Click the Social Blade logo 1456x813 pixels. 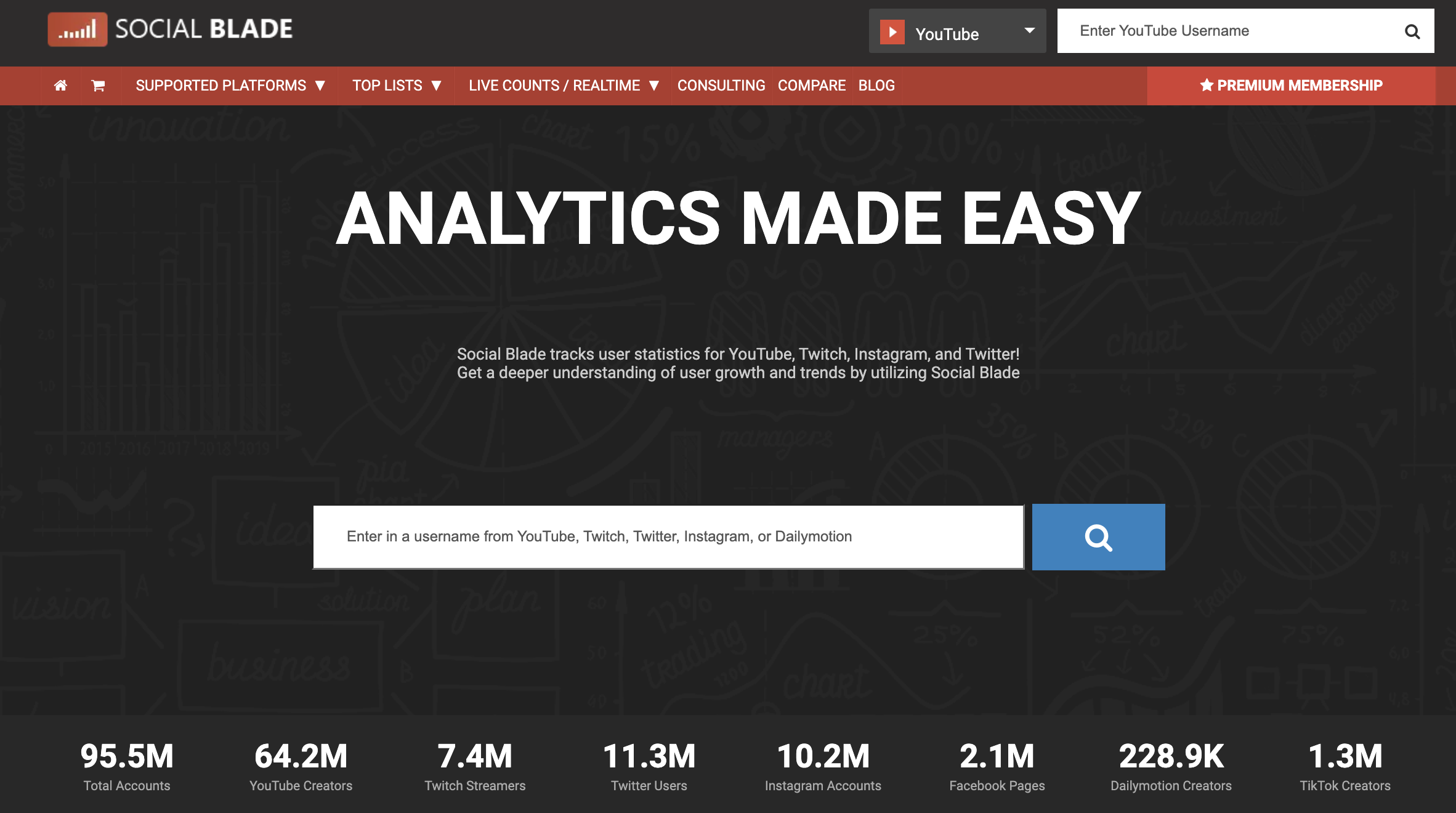[170, 29]
